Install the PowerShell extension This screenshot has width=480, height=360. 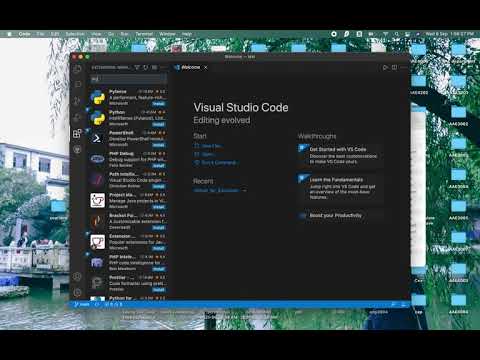pyautogui.click(x=159, y=145)
